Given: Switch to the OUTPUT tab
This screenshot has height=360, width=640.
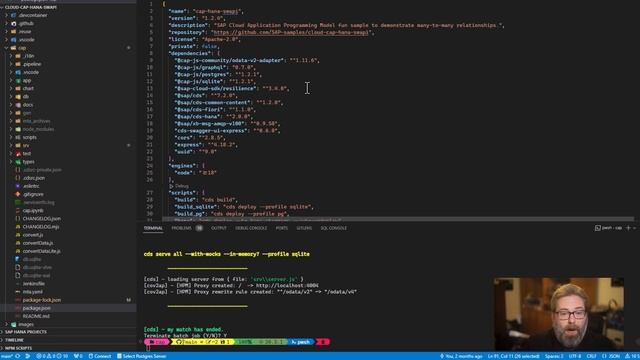Looking at the screenshot, I should point(218,228).
